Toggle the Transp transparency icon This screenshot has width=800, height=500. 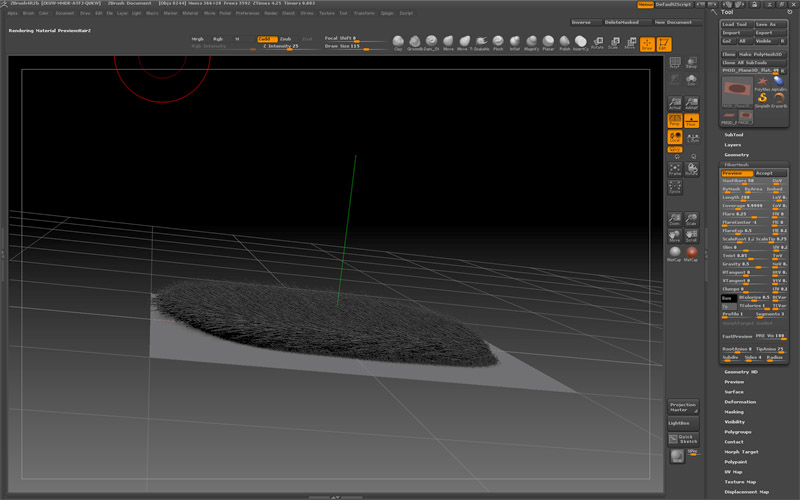(x=691, y=63)
